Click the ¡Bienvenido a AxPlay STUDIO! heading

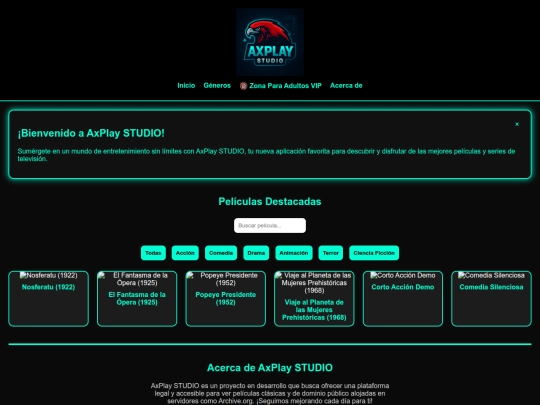point(91,133)
